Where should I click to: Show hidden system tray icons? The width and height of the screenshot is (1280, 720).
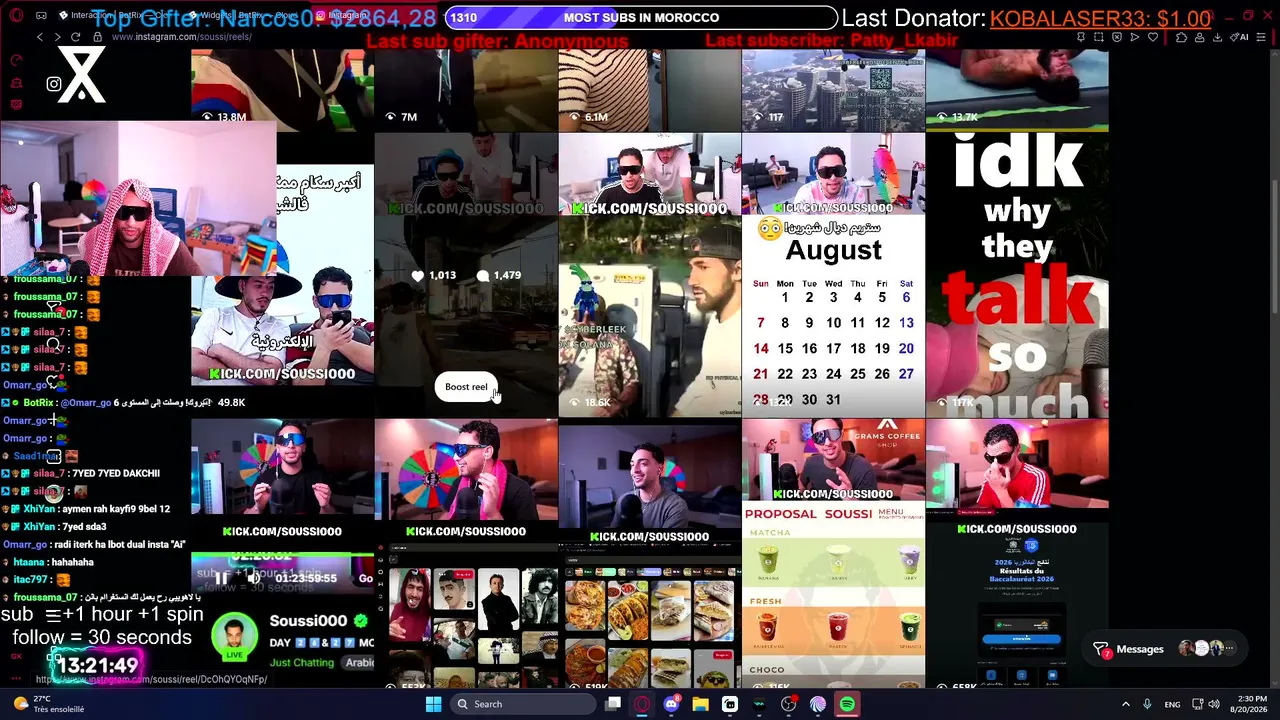1125,704
